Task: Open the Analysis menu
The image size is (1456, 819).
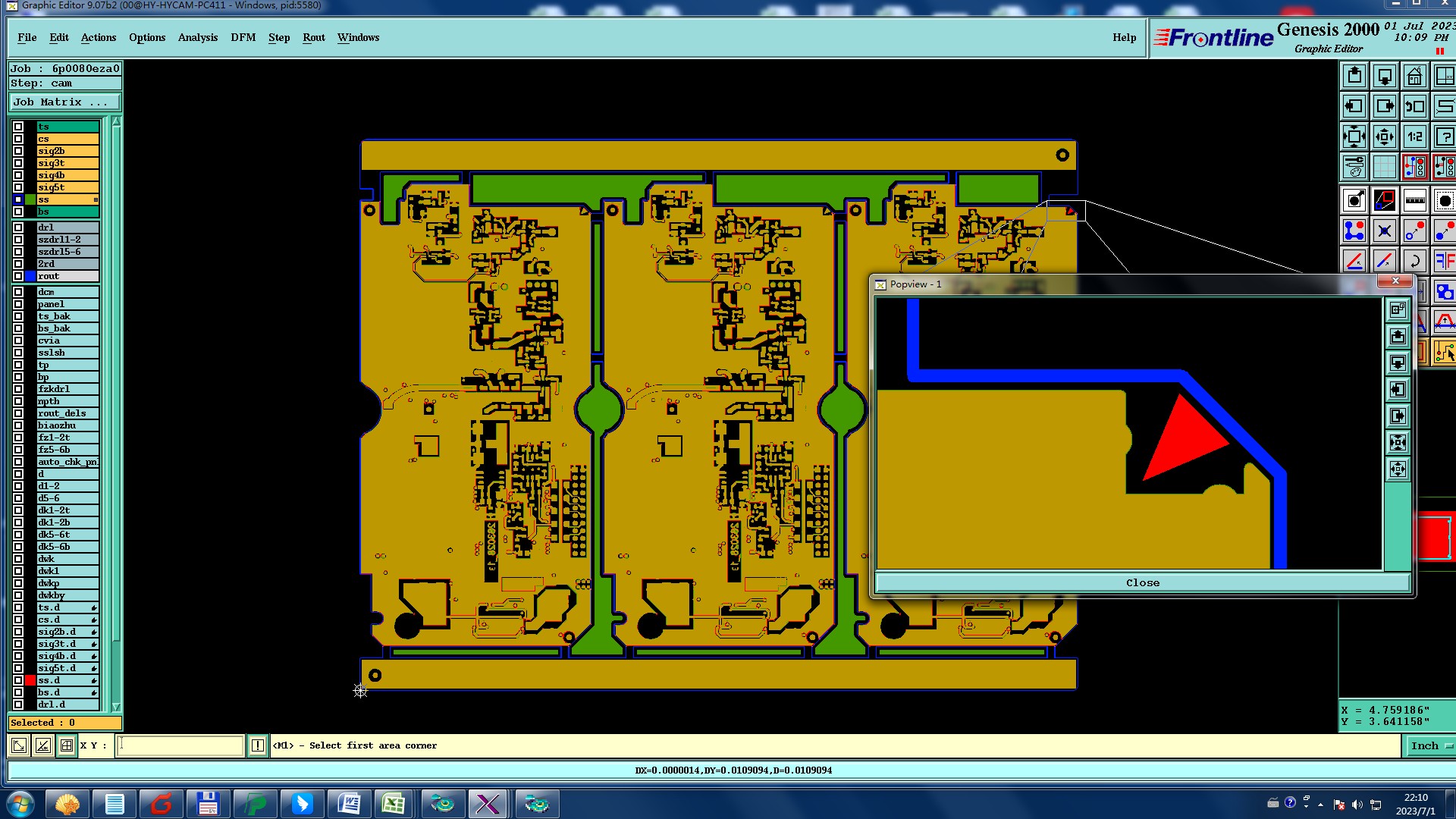Action: [197, 38]
